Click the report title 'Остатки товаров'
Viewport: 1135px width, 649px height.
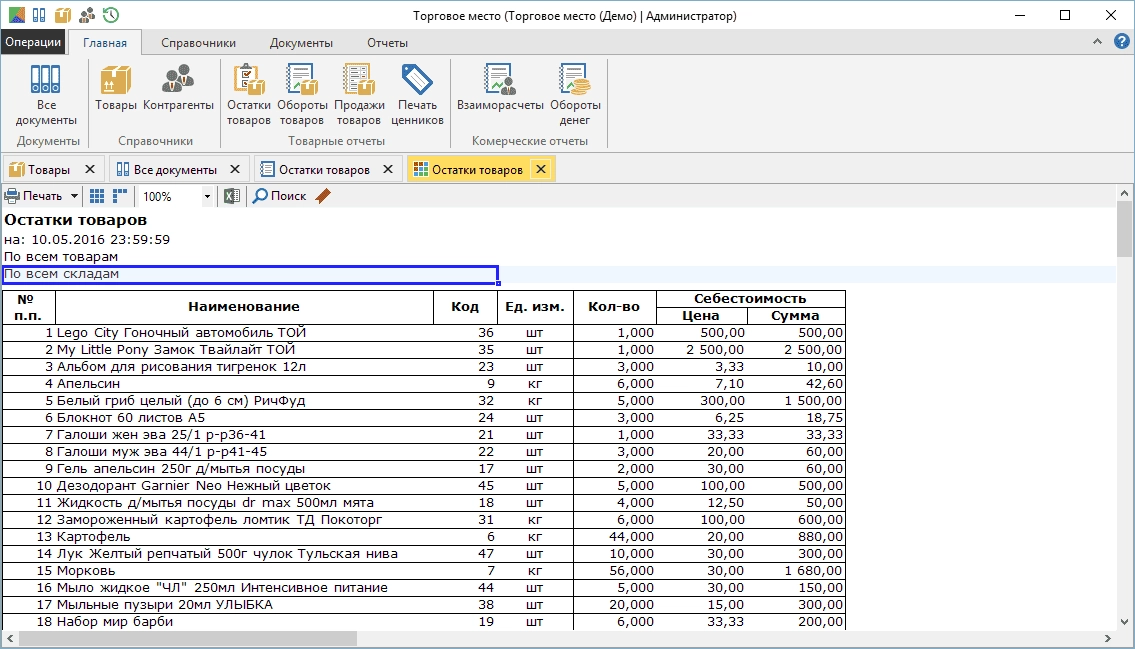pos(76,220)
